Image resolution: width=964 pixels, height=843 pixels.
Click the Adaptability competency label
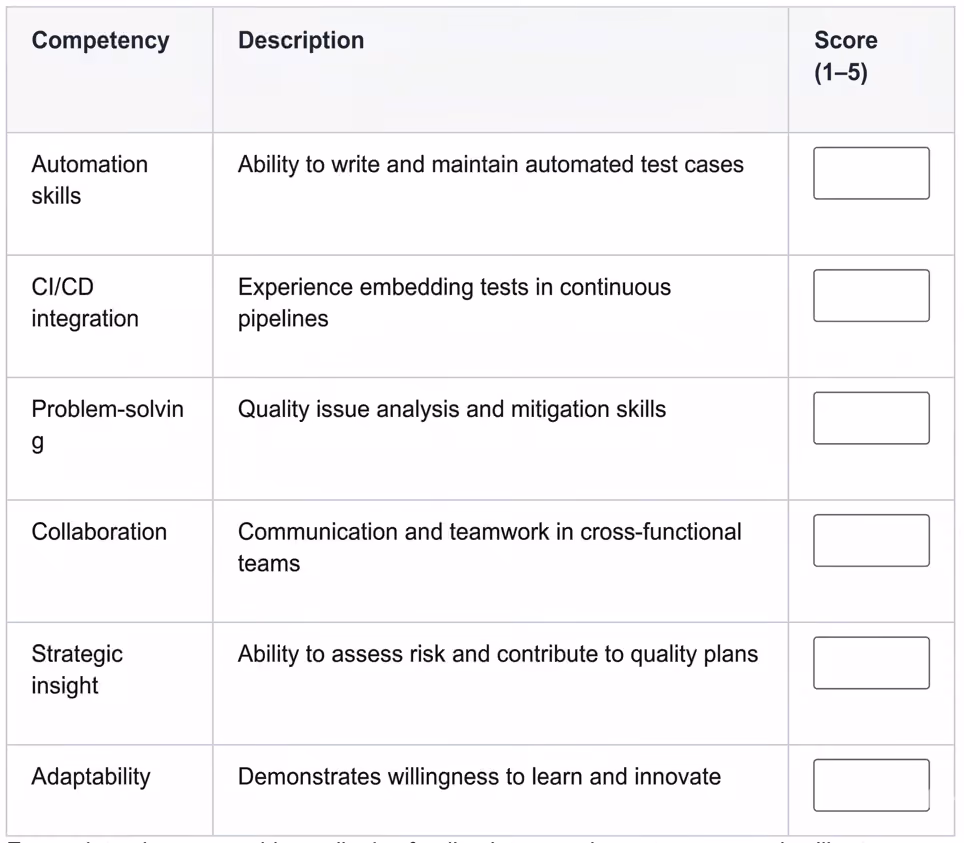[x=91, y=777]
